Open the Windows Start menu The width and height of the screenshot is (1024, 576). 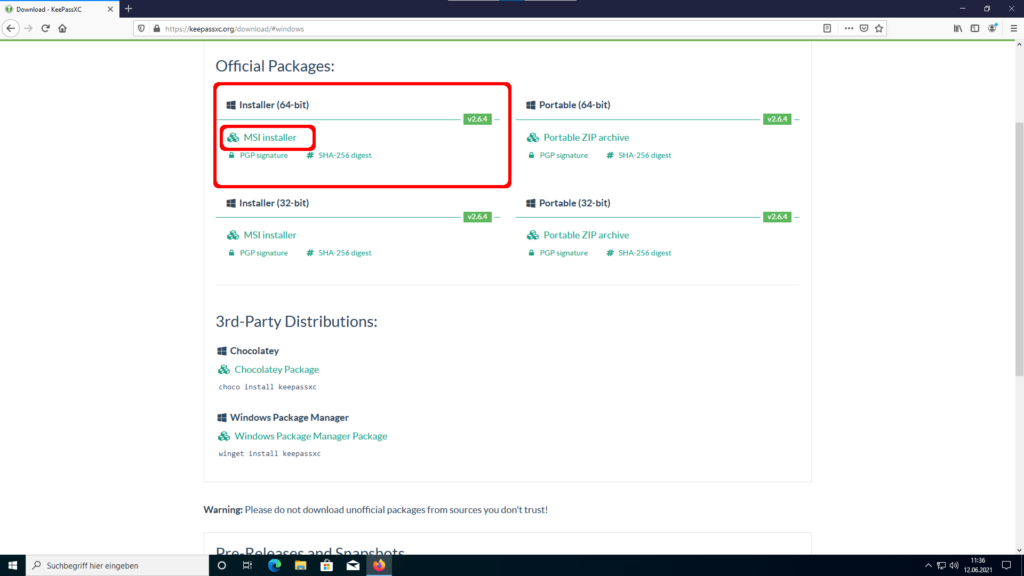tap(12, 566)
